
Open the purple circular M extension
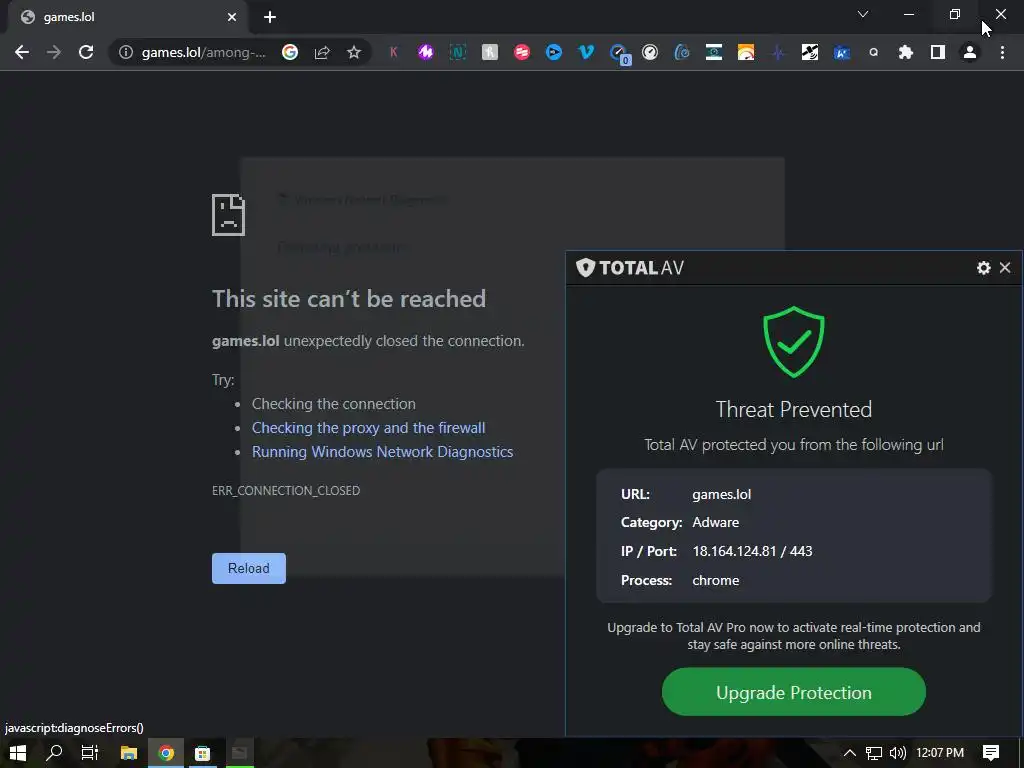[x=426, y=52]
